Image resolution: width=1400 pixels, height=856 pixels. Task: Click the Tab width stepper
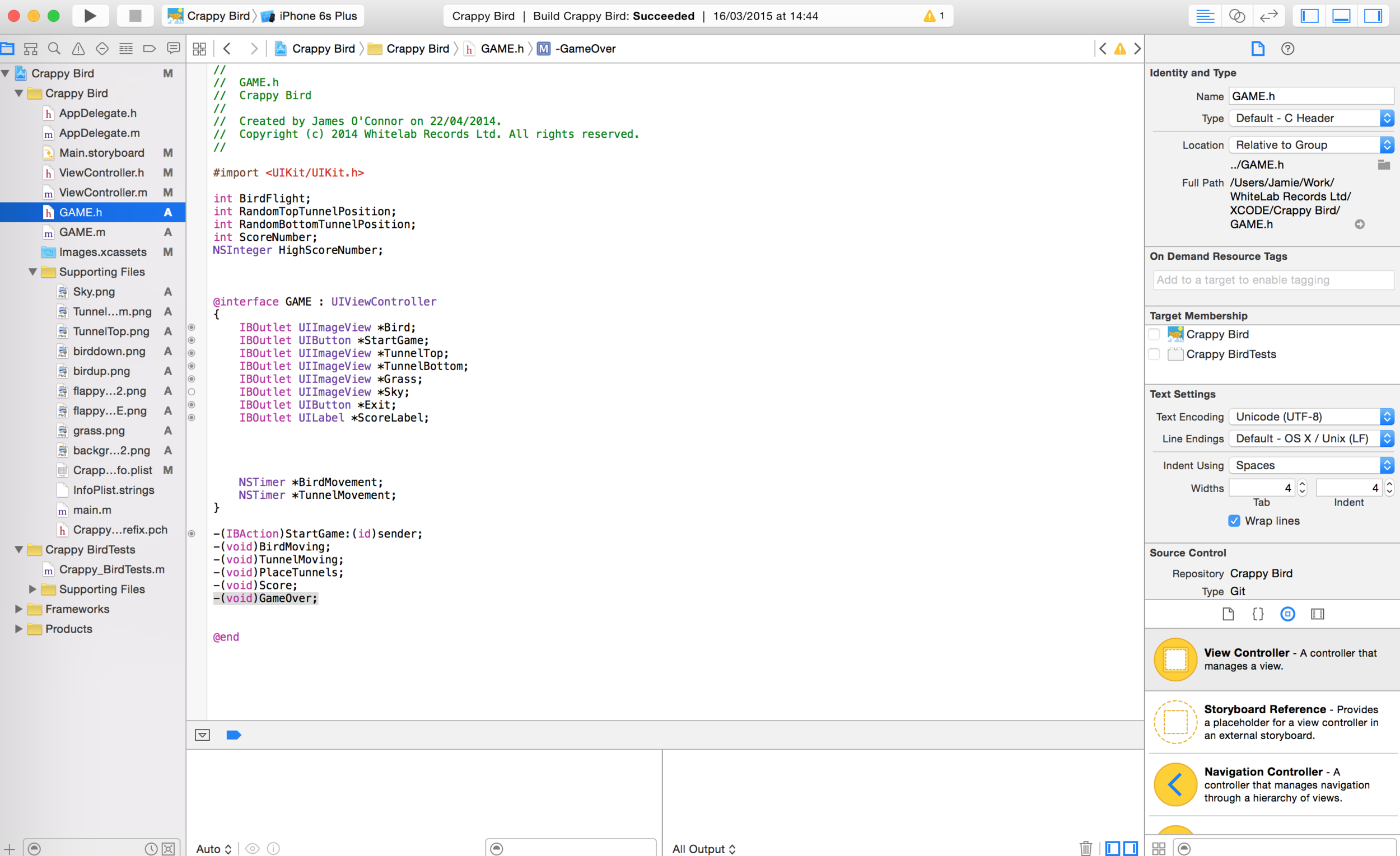(x=1301, y=488)
